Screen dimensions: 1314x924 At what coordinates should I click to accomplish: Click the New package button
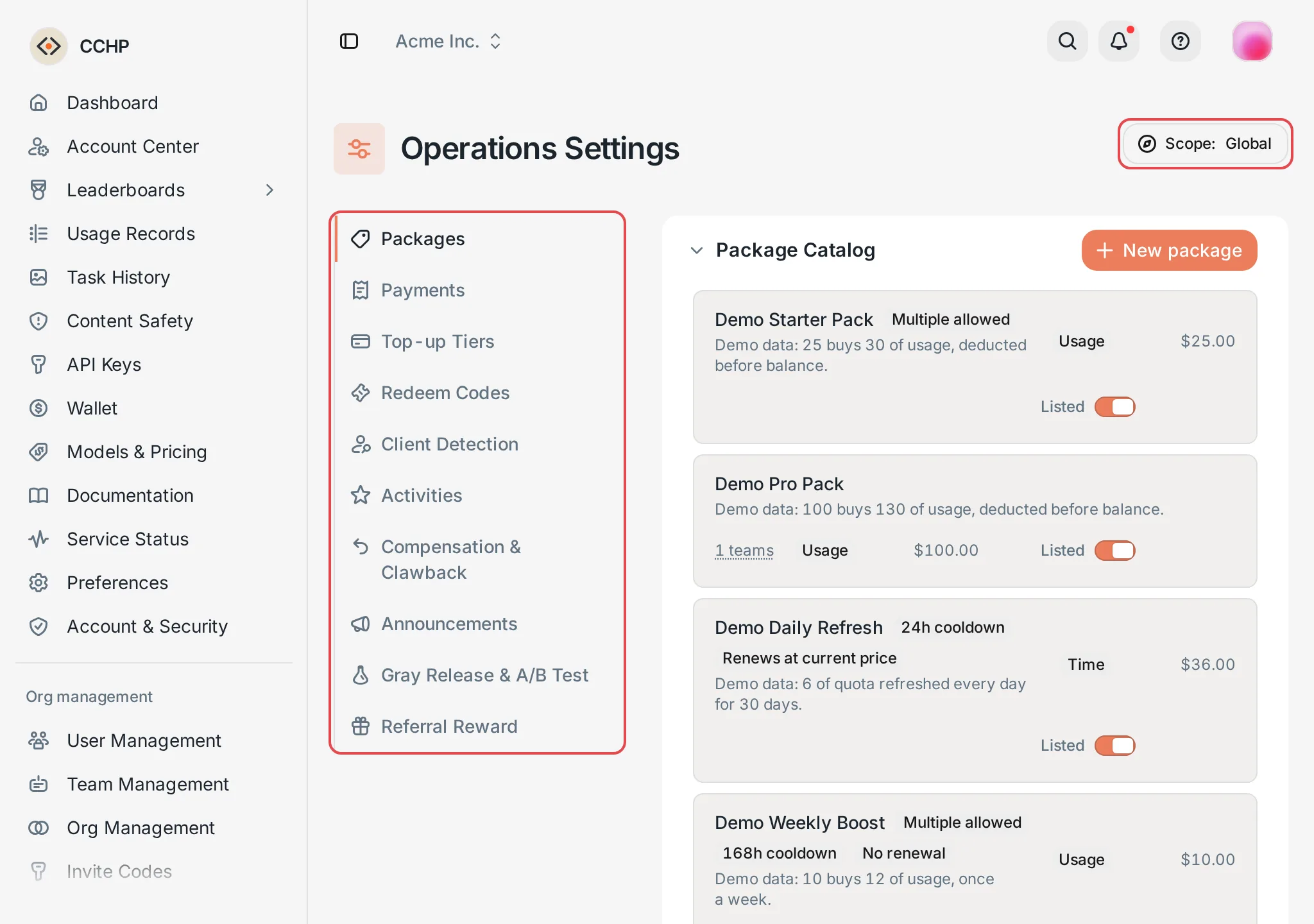tap(1169, 250)
